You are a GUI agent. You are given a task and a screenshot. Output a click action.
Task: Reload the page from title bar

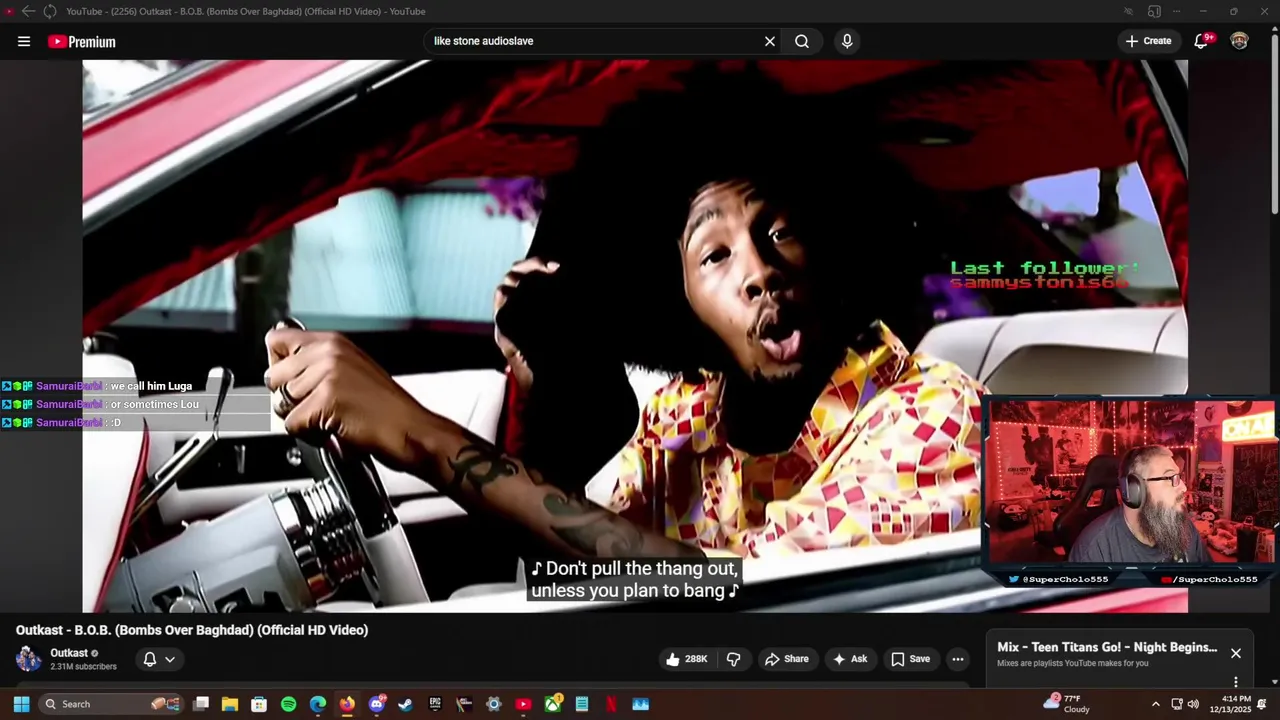pos(49,11)
